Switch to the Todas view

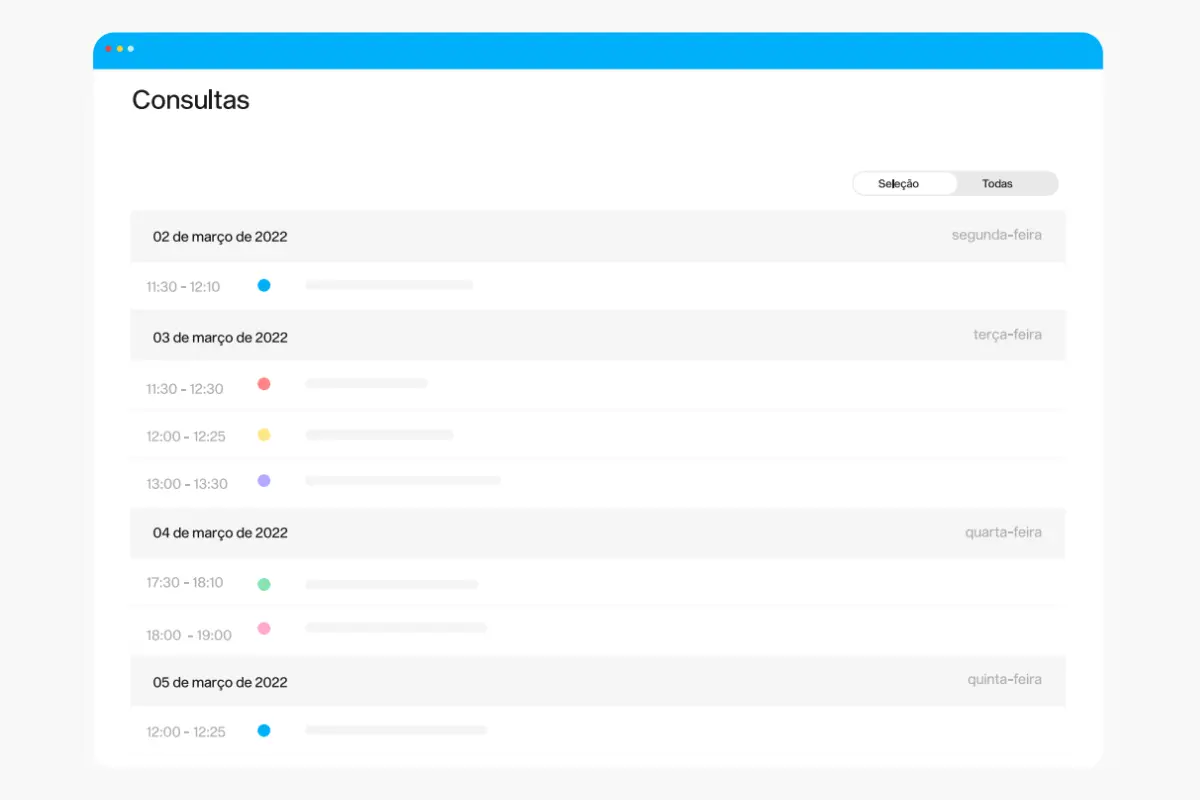point(997,184)
